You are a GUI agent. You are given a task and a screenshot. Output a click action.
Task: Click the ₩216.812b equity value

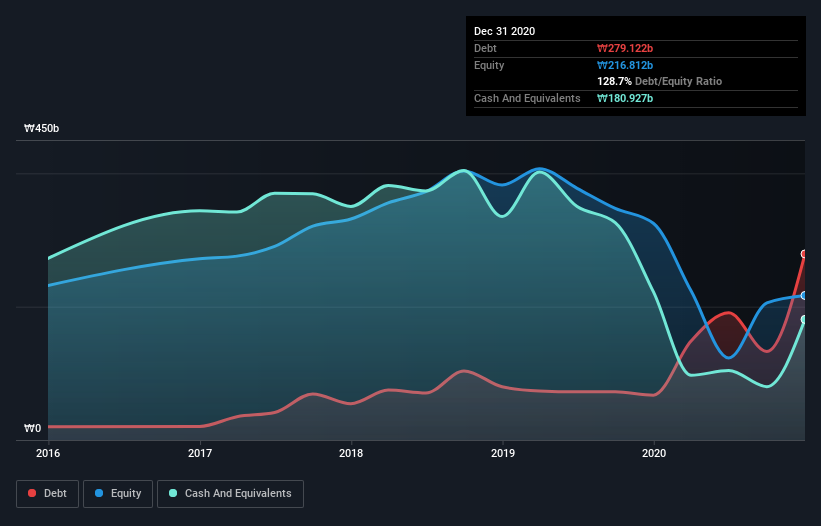[625, 65]
